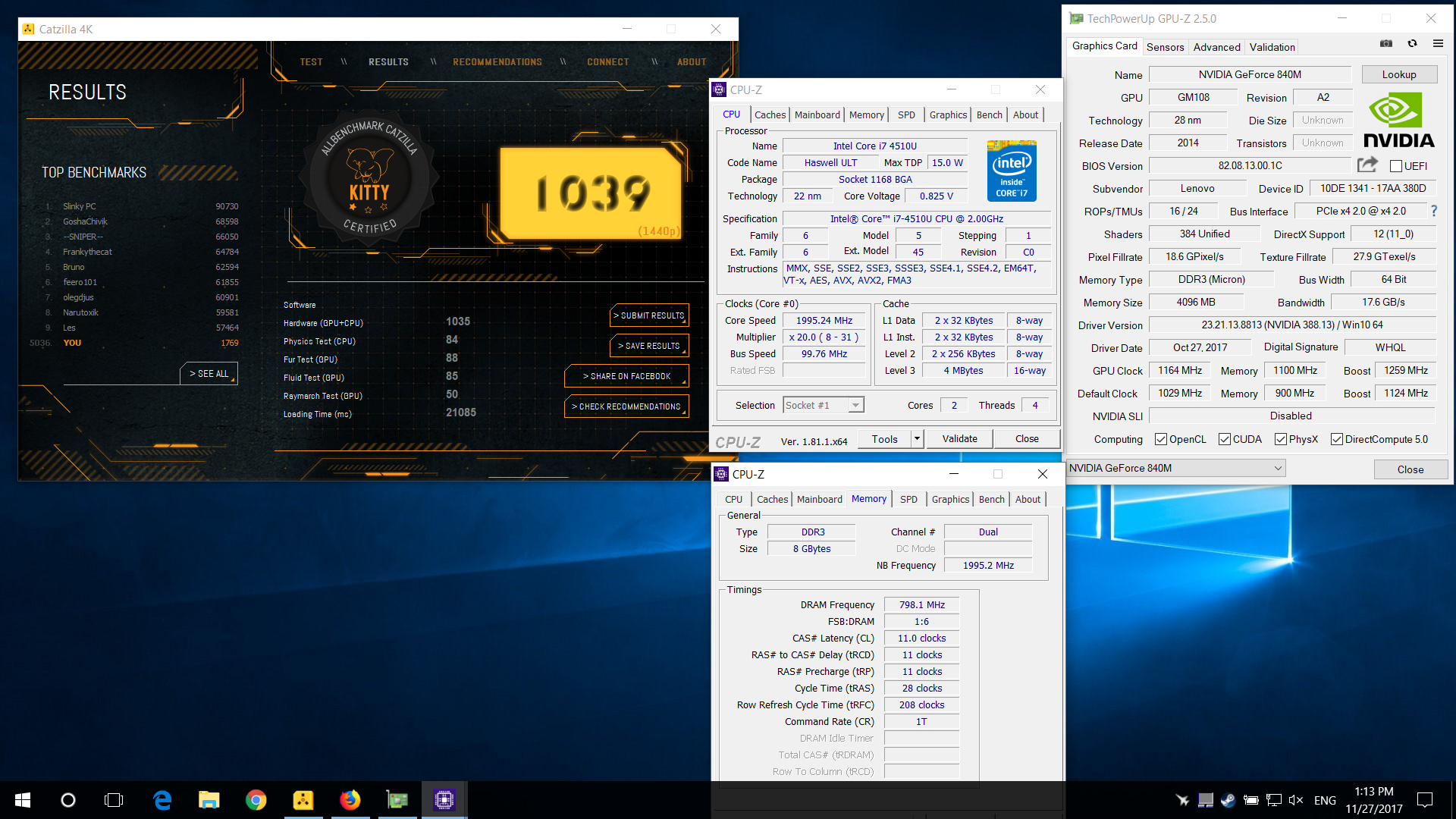Open Google Chrome from the taskbar
1456x819 pixels.
pos(256,800)
